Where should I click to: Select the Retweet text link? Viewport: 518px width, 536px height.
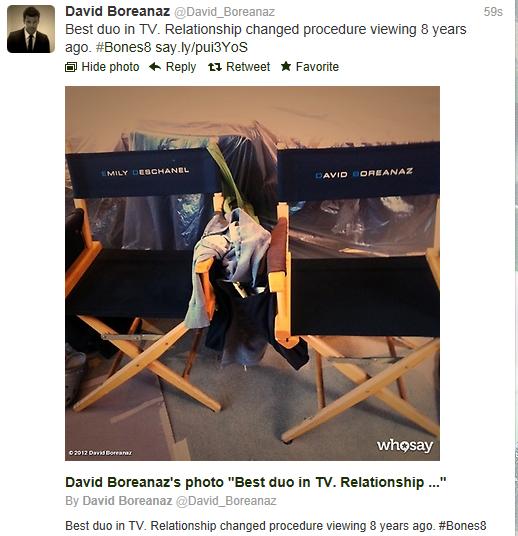pos(248,67)
